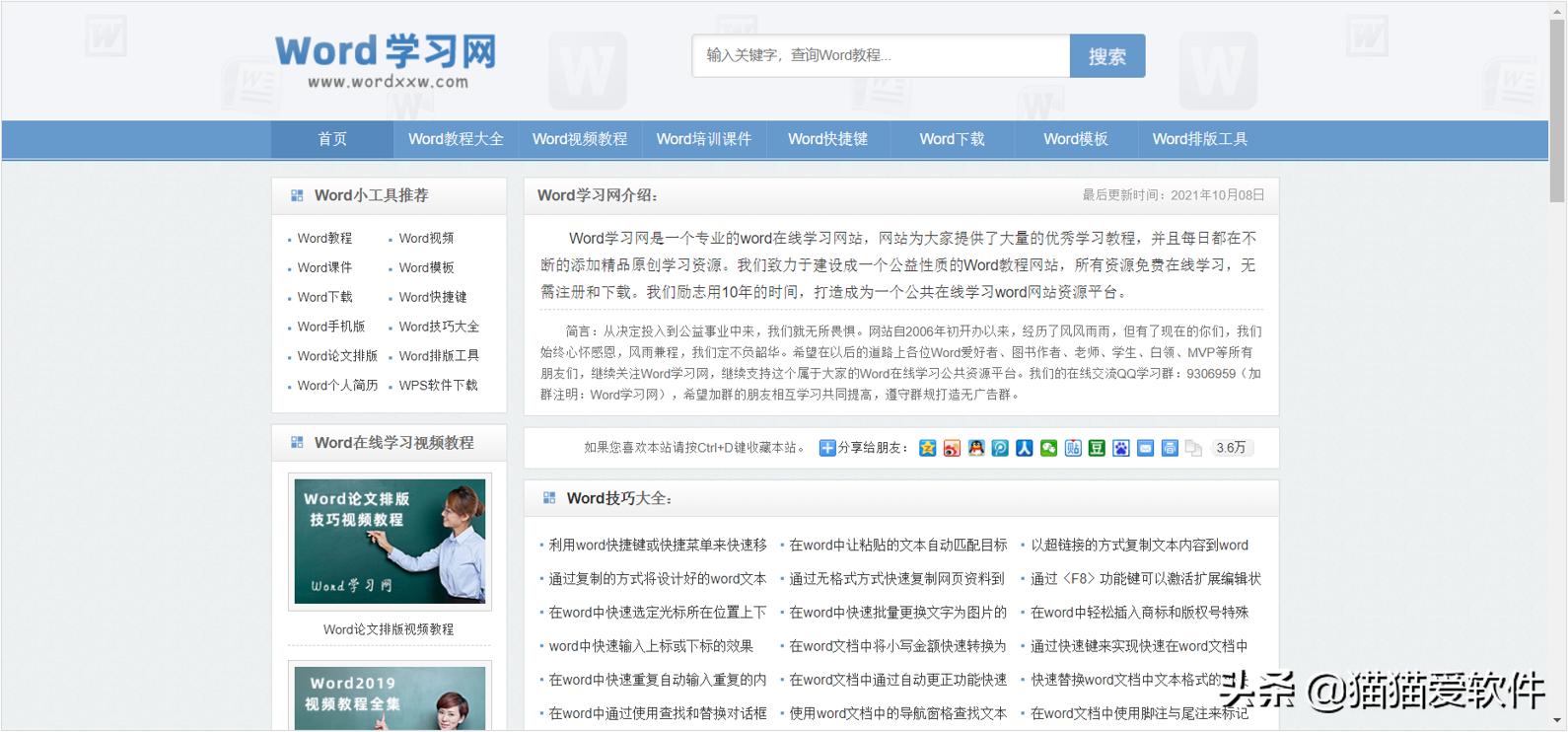Open Word视频教程 nav tab
The width and height of the screenshot is (1568, 732).
tap(580, 139)
